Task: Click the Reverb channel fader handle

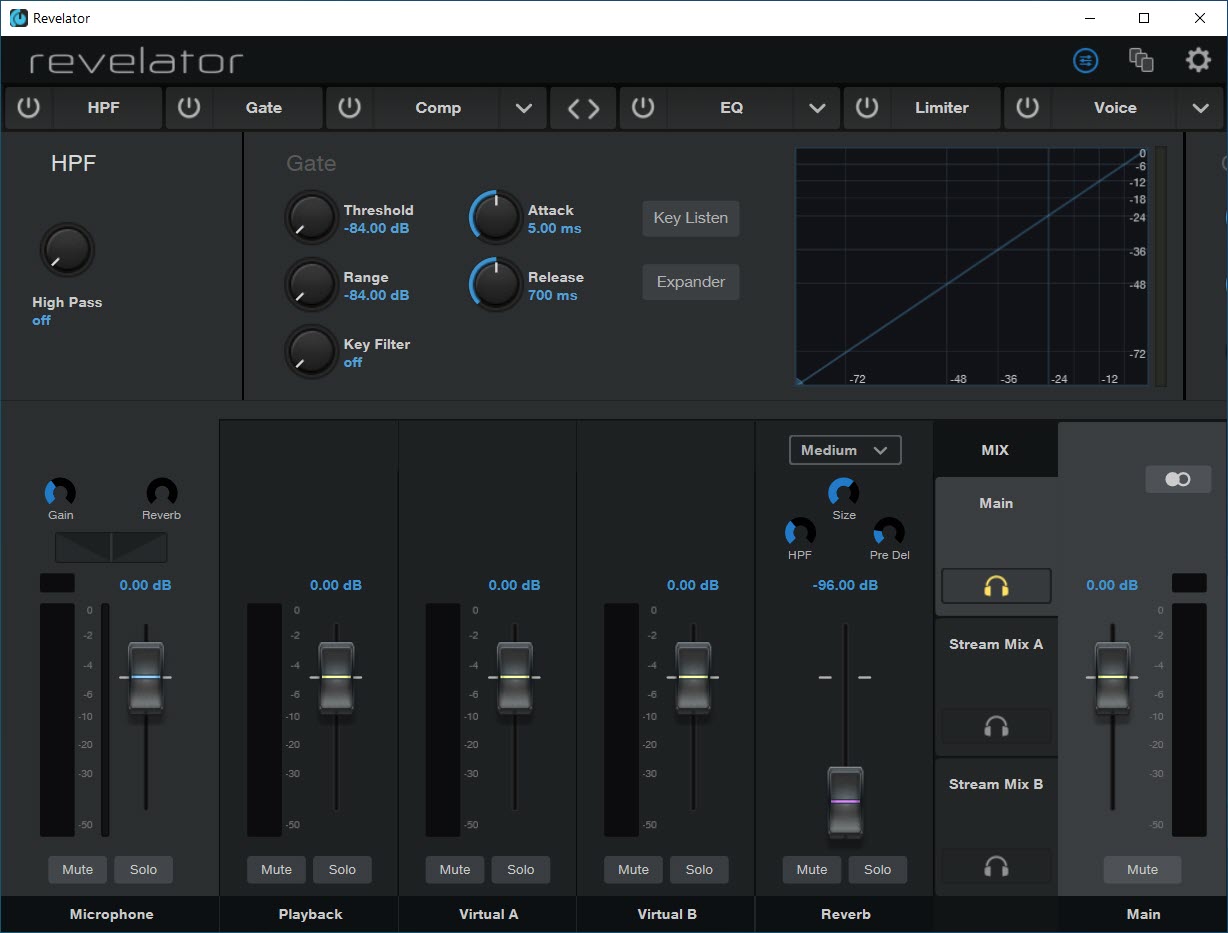Action: tap(845, 802)
